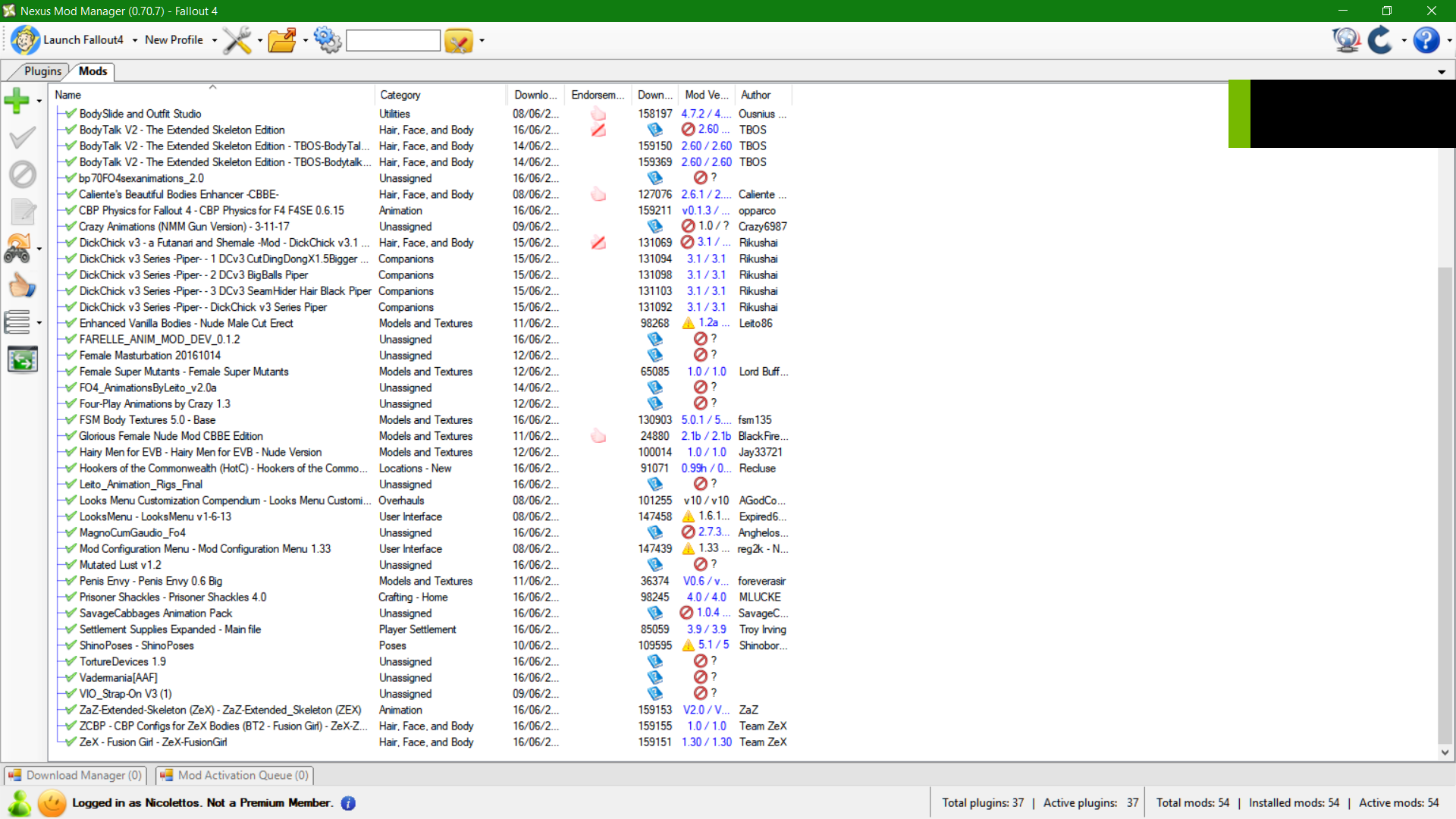
Task: Sort by the Category column header
Action: pos(441,95)
